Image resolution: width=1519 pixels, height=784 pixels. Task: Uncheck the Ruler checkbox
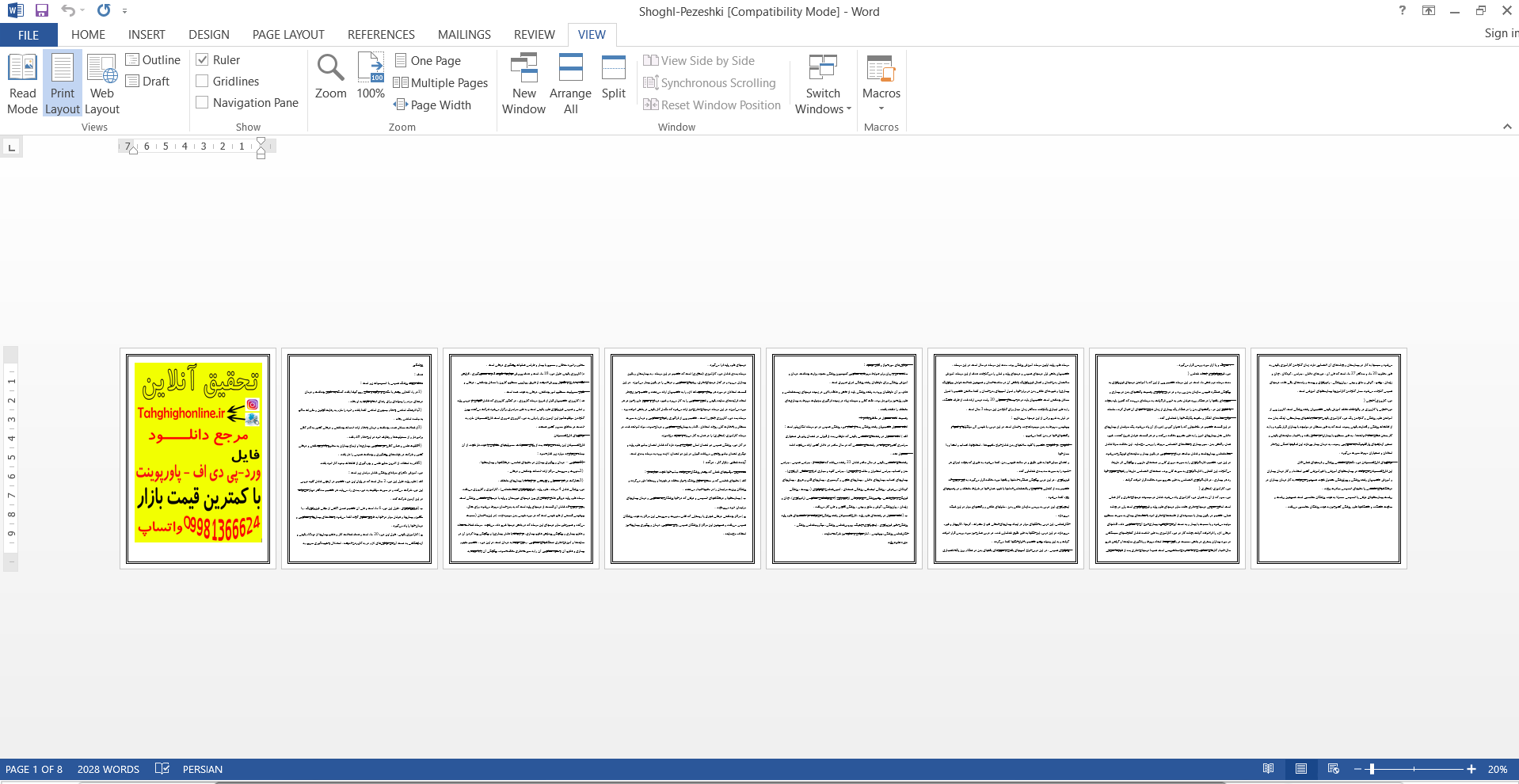tap(202, 59)
